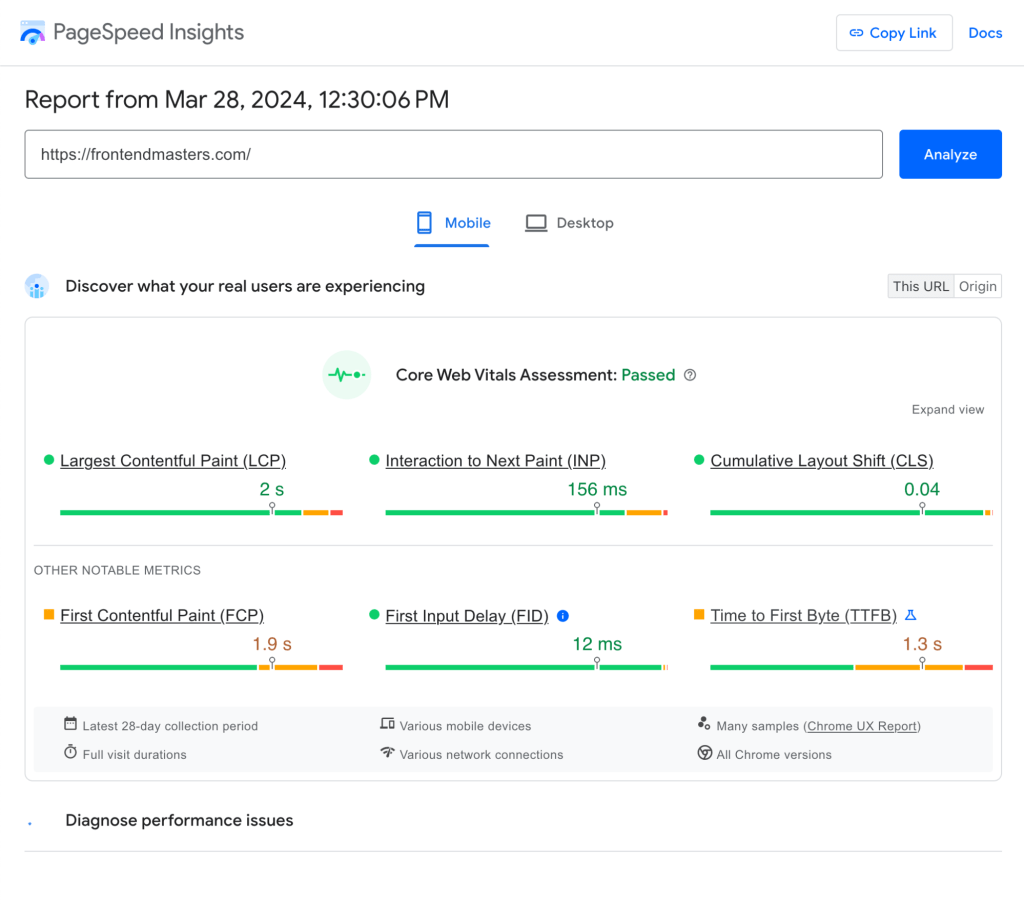Switch to Origin data scope

[978, 286]
